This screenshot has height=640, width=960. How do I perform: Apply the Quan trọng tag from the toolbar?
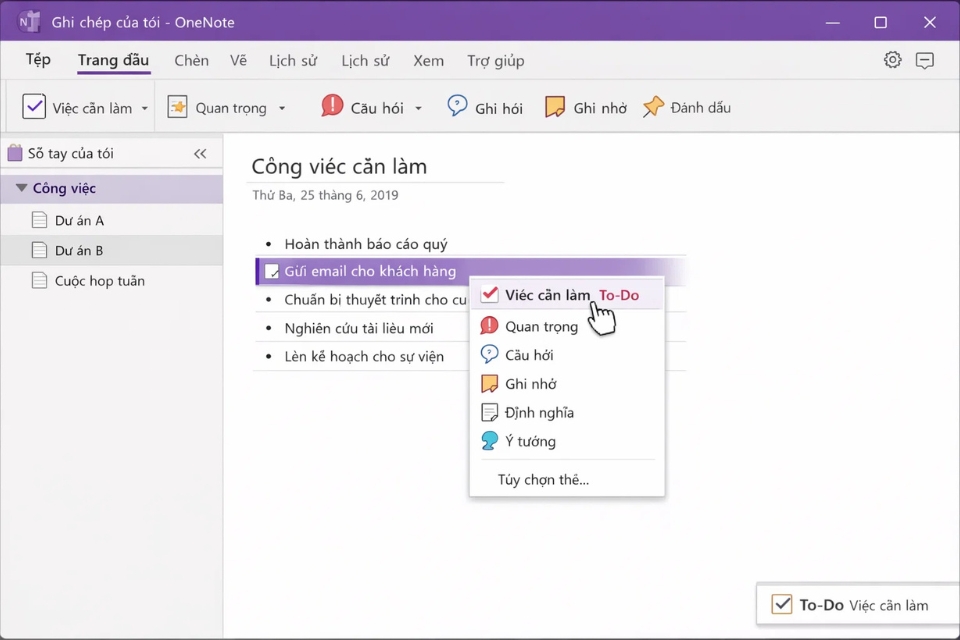click(x=176, y=106)
